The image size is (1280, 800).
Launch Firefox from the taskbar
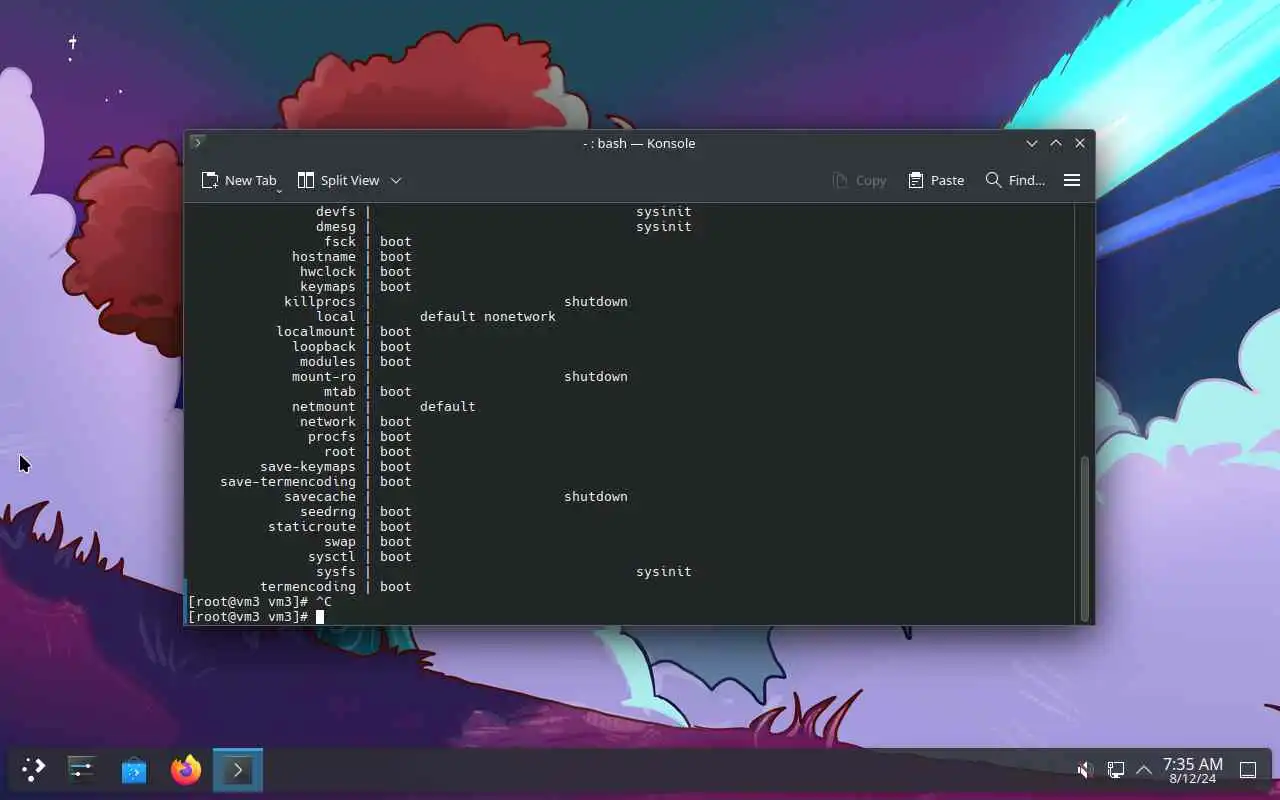click(186, 770)
